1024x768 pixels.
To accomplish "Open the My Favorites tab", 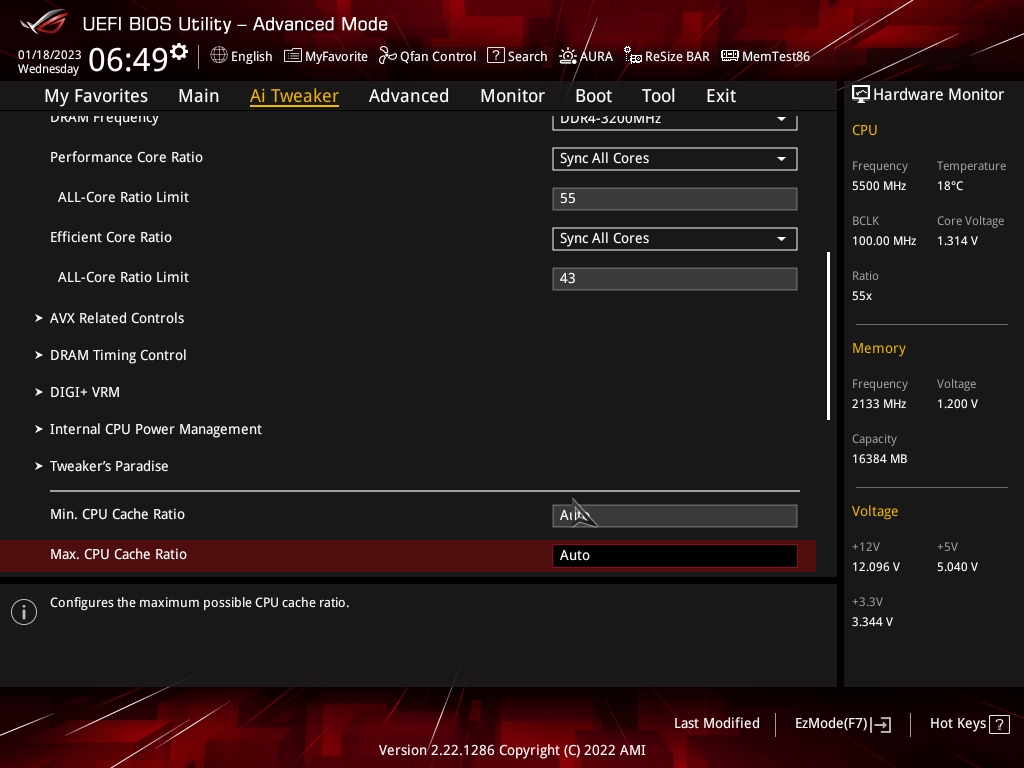I will 96,96.
